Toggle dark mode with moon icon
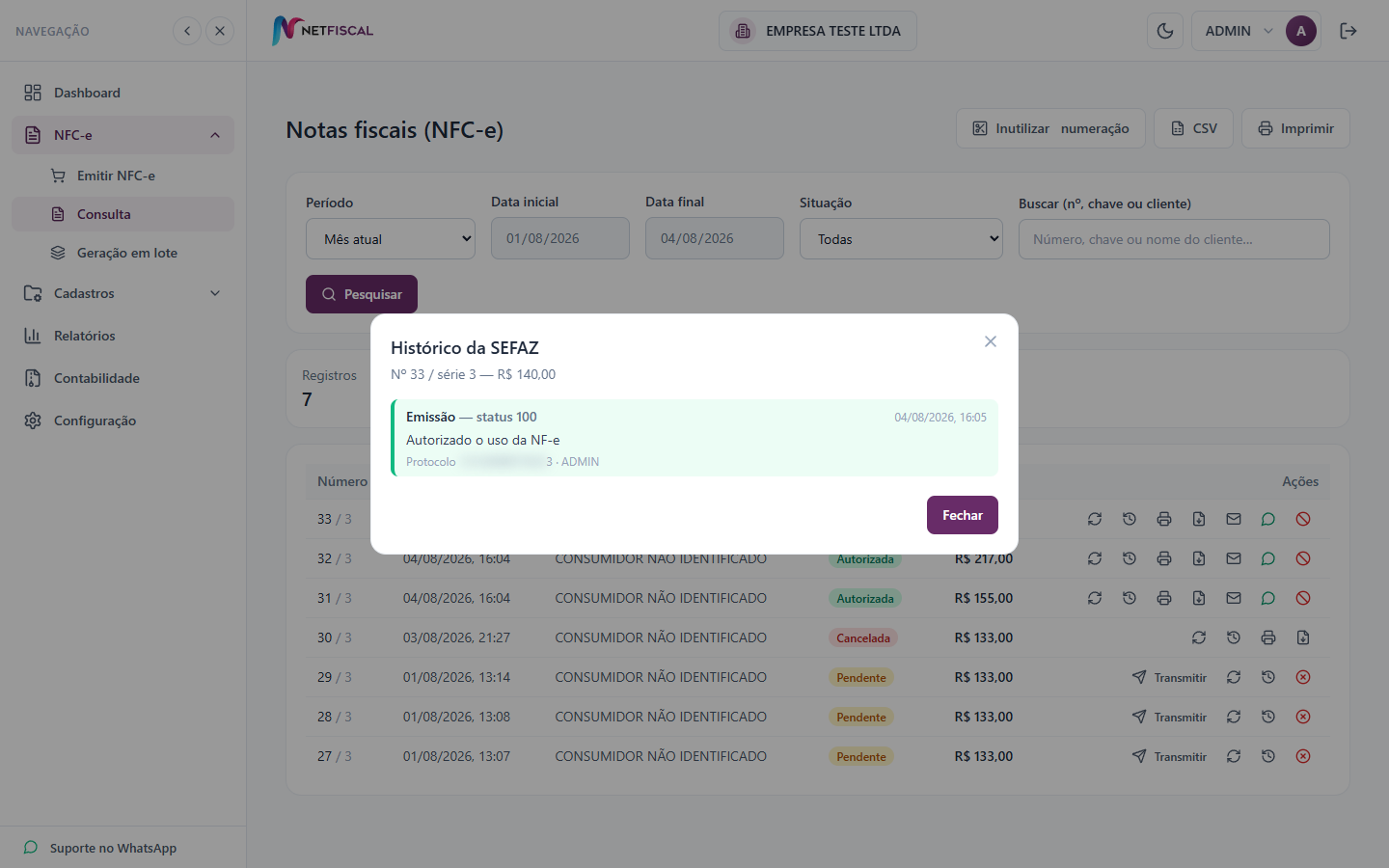The image size is (1389, 868). tap(1165, 31)
